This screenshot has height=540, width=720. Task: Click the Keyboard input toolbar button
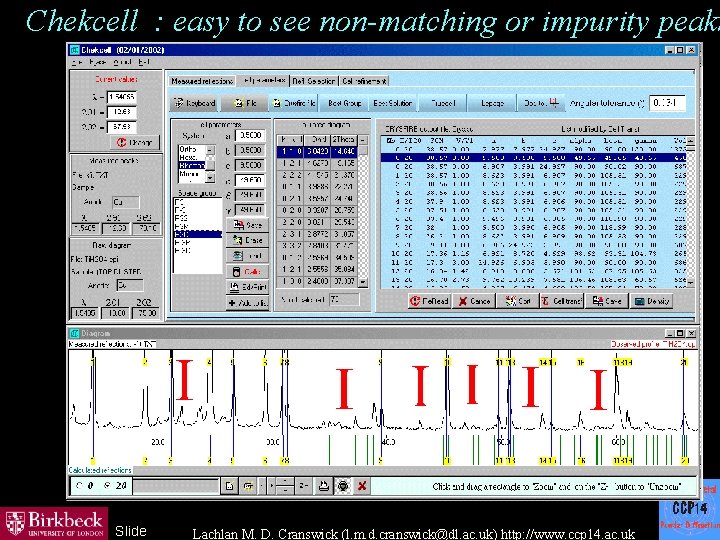click(196, 103)
